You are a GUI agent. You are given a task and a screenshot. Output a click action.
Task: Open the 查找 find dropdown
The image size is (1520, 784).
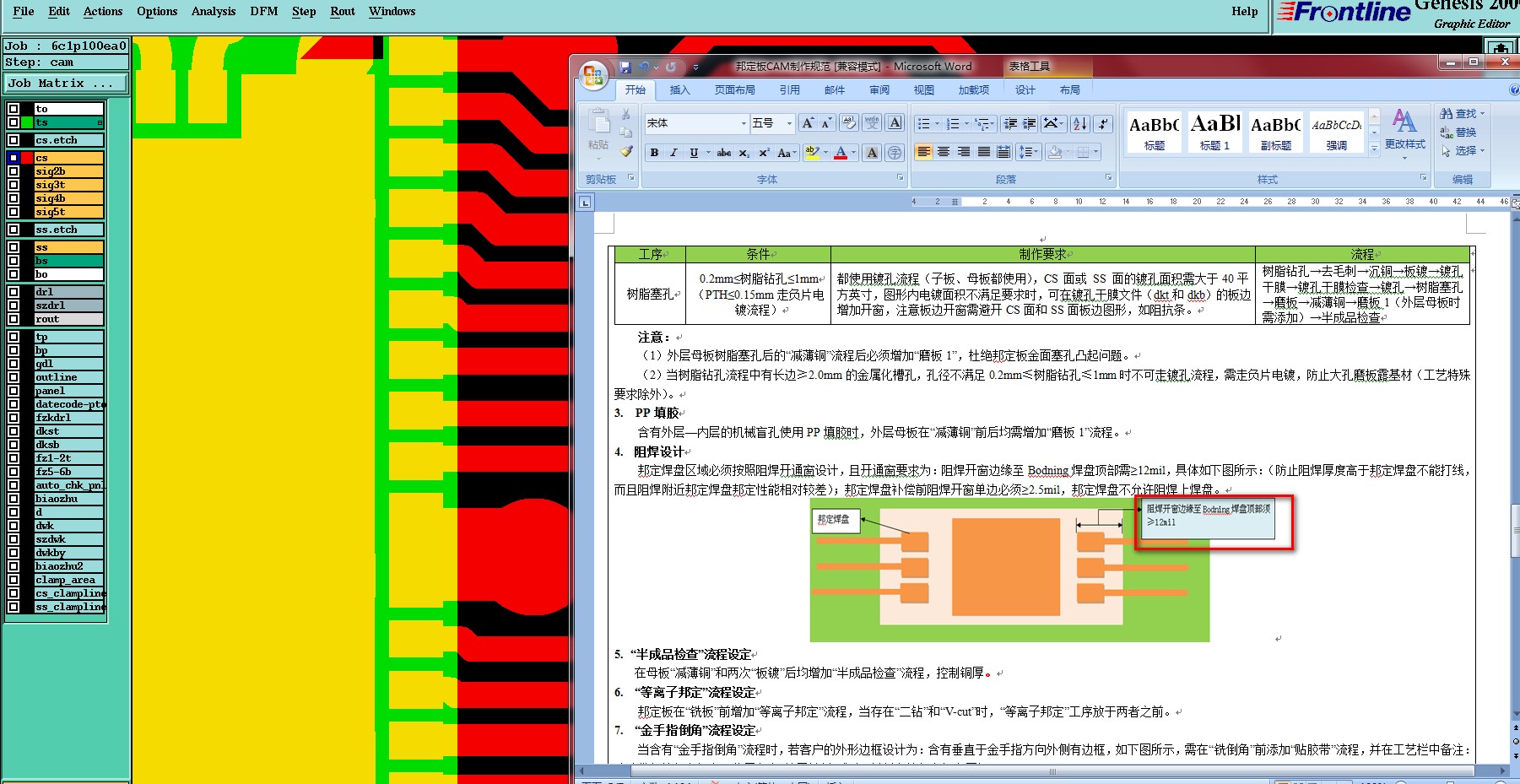coord(1463,113)
